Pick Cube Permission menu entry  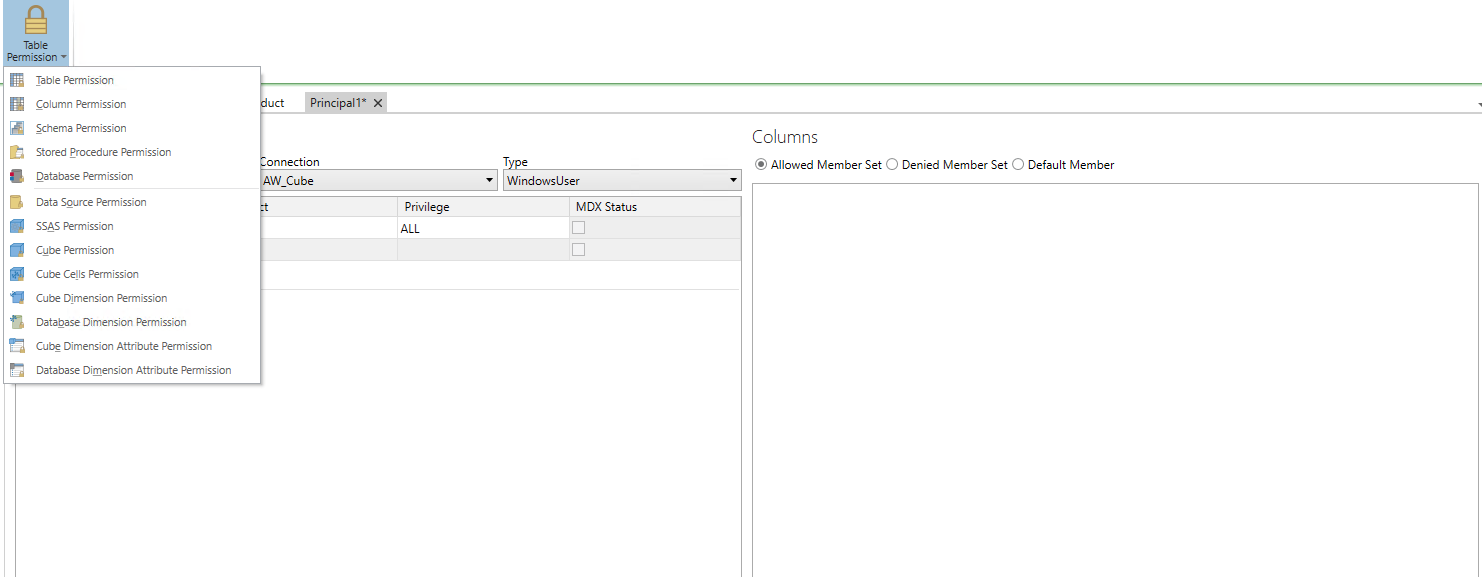tap(132, 250)
